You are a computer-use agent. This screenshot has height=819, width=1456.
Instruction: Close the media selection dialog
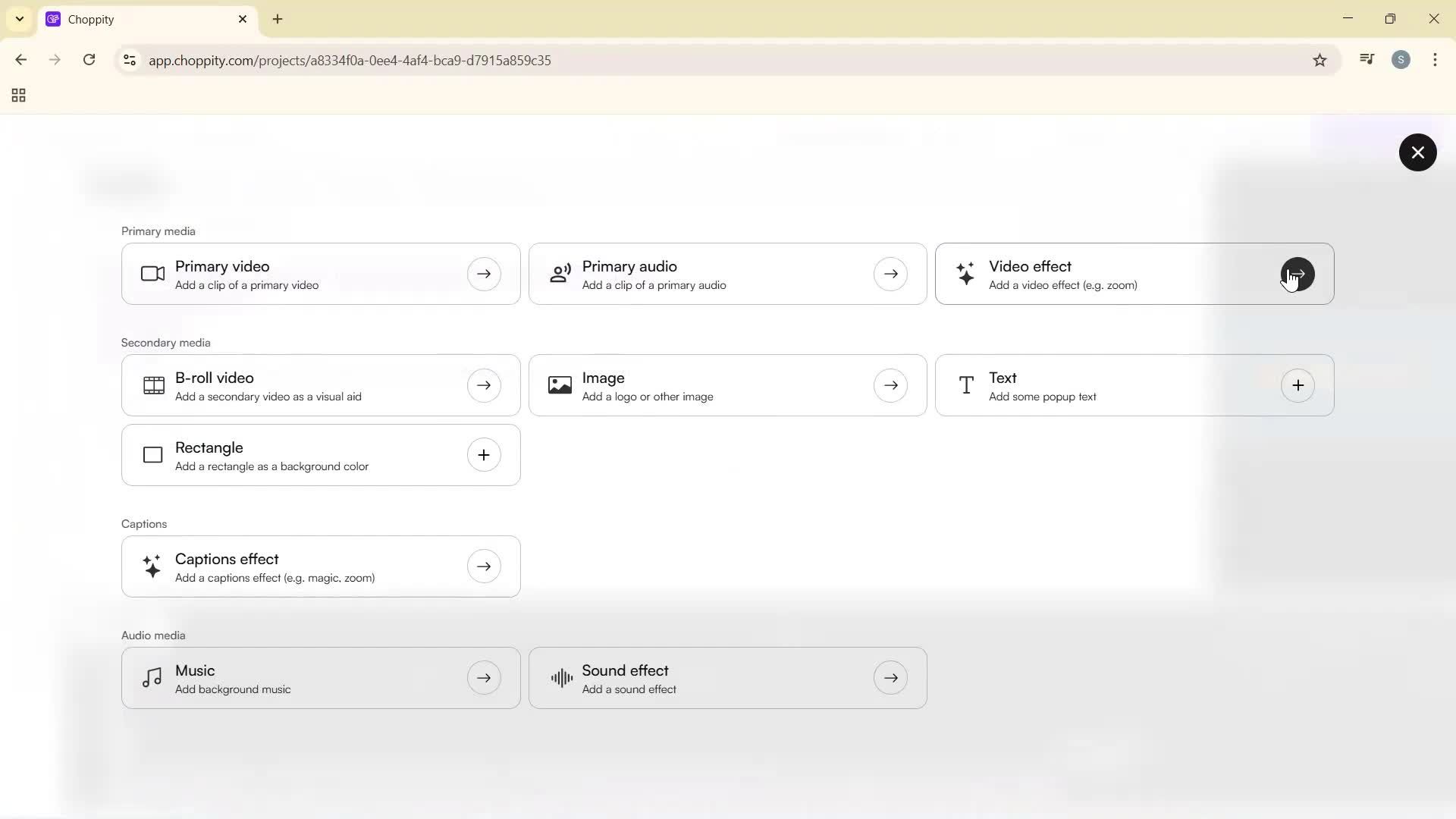click(1417, 152)
